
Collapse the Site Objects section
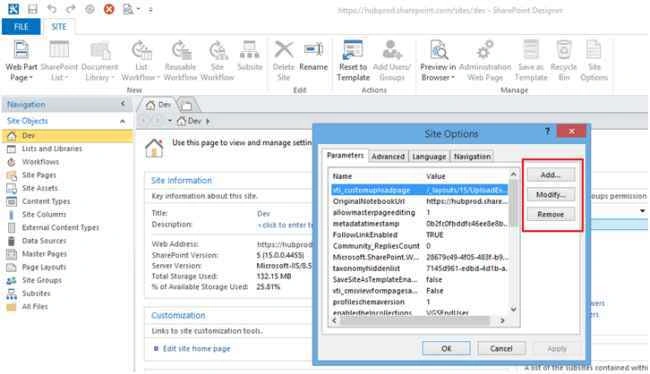click(123, 121)
